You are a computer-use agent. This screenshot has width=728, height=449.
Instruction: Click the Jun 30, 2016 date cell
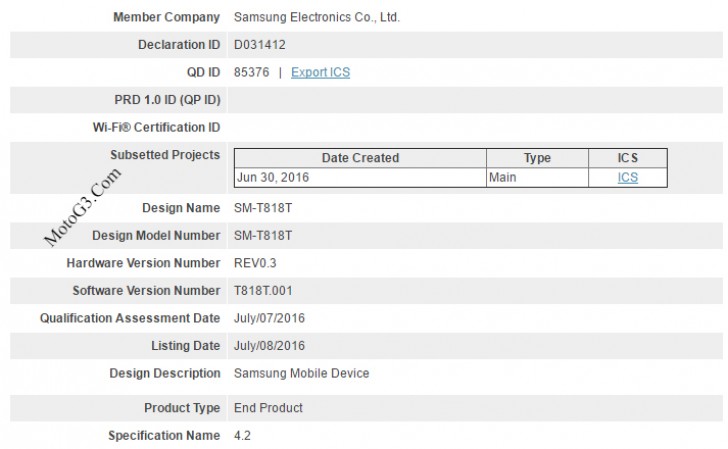(x=360, y=177)
